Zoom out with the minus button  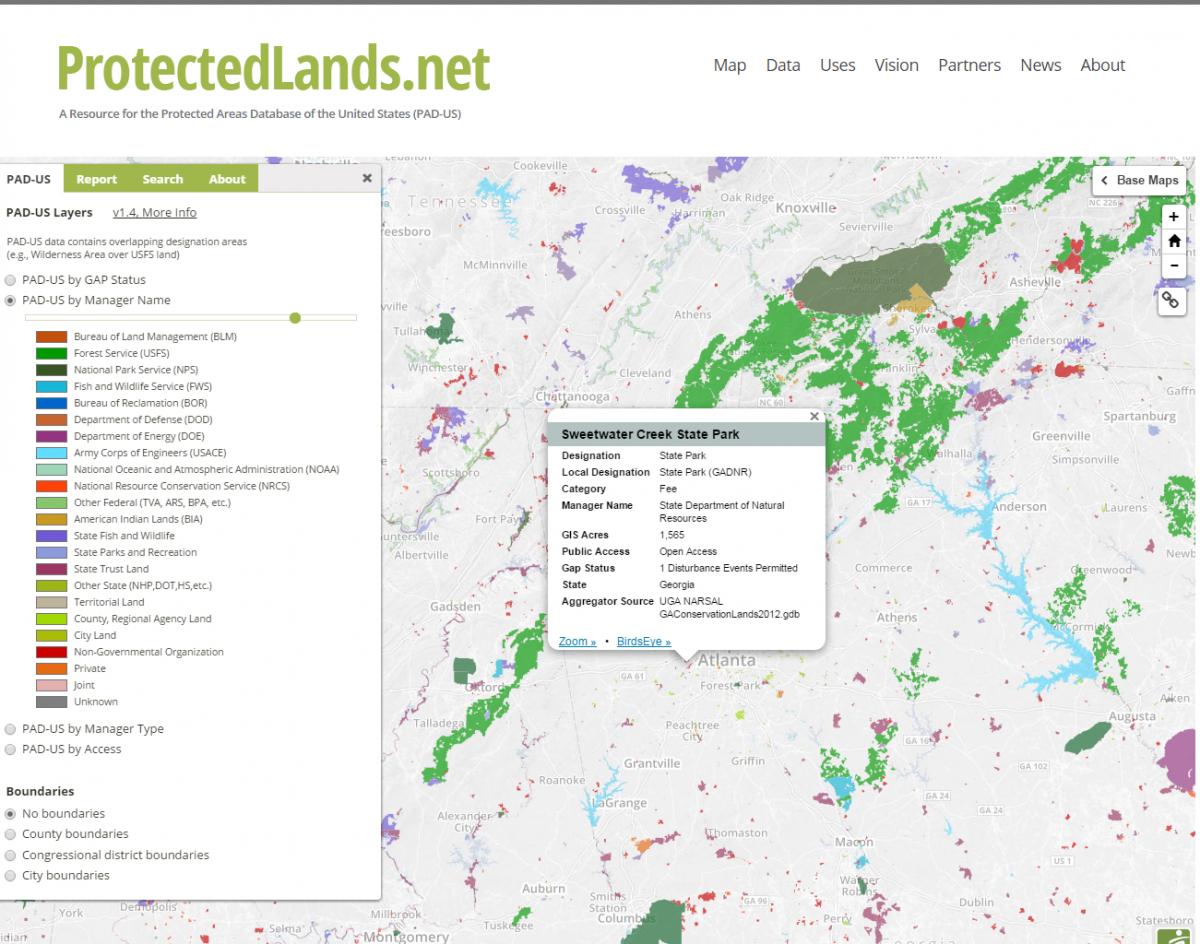coord(1174,266)
